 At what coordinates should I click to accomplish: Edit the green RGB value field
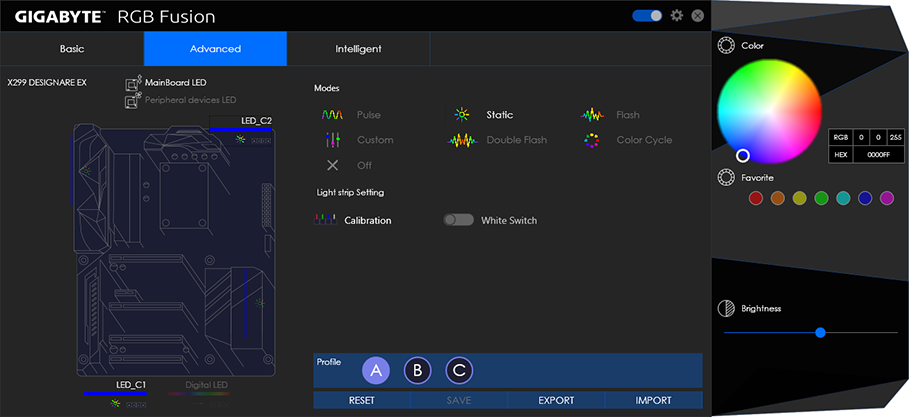click(878, 137)
